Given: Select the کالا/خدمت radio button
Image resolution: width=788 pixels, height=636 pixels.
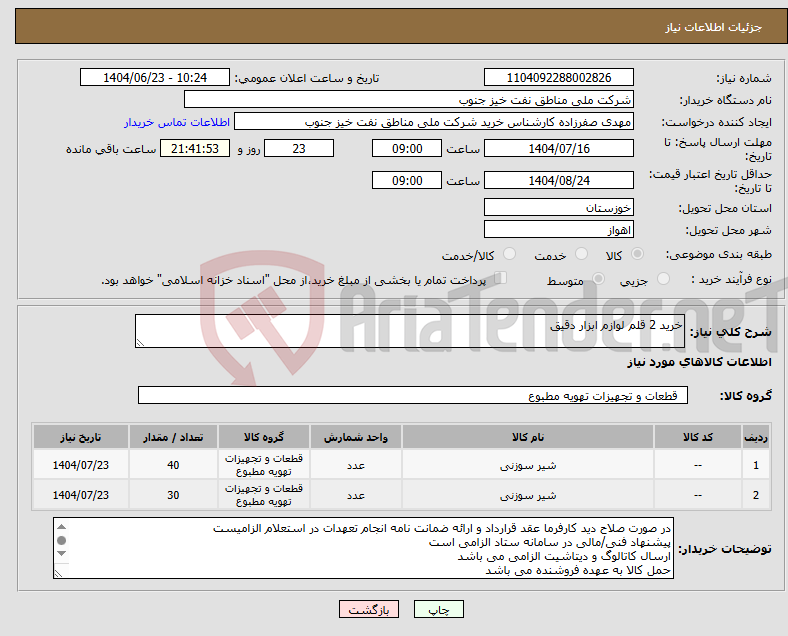Looking at the screenshot, I should (509, 254).
